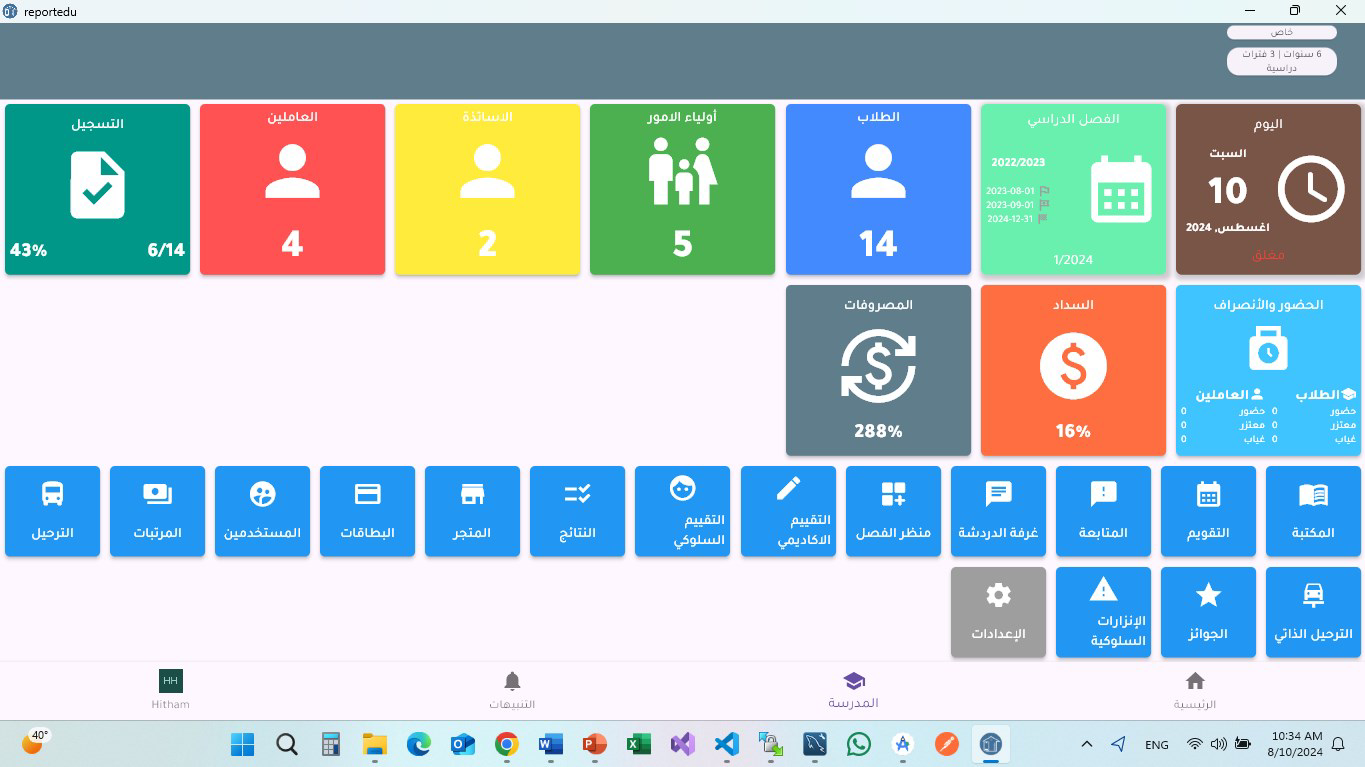The height and width of the screenshot is (767, 1365).
Task: Open the Payments (السداد) orange tile
Action: tap(1073, 370)
